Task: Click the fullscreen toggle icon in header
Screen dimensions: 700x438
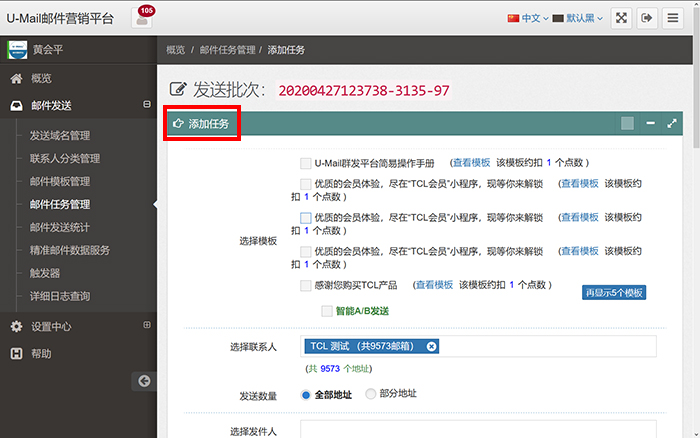Action: click(x=621, y=18)
